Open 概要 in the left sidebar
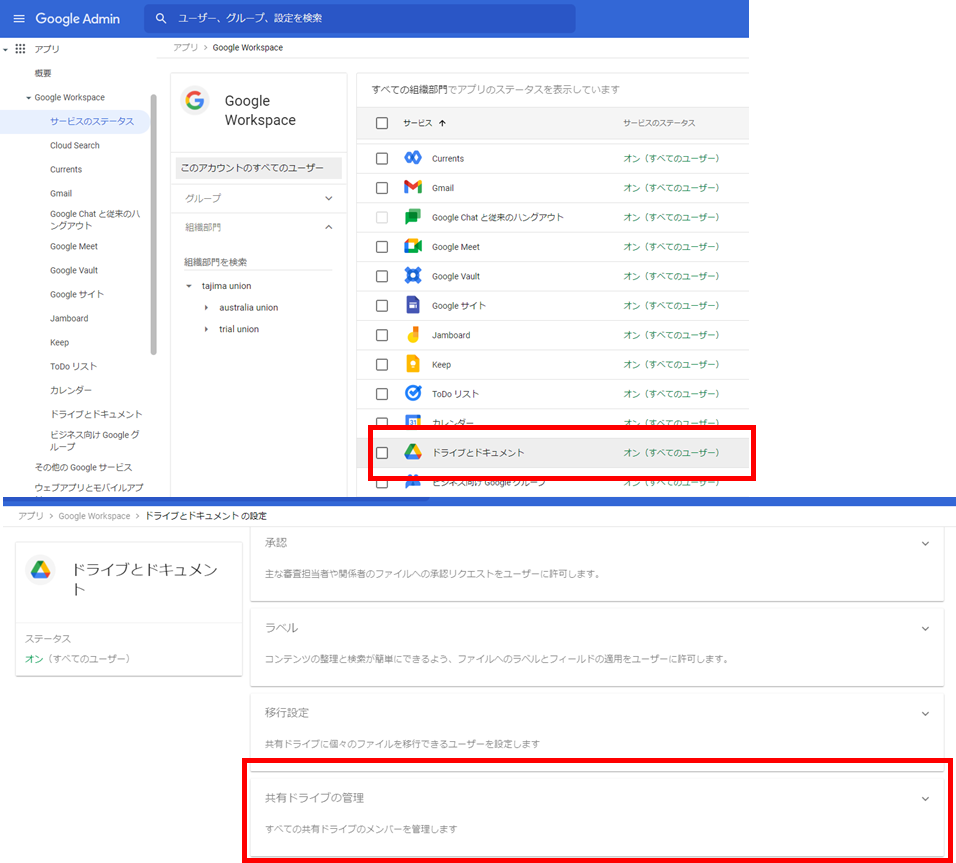956x863 pixels. coord(43,73)
